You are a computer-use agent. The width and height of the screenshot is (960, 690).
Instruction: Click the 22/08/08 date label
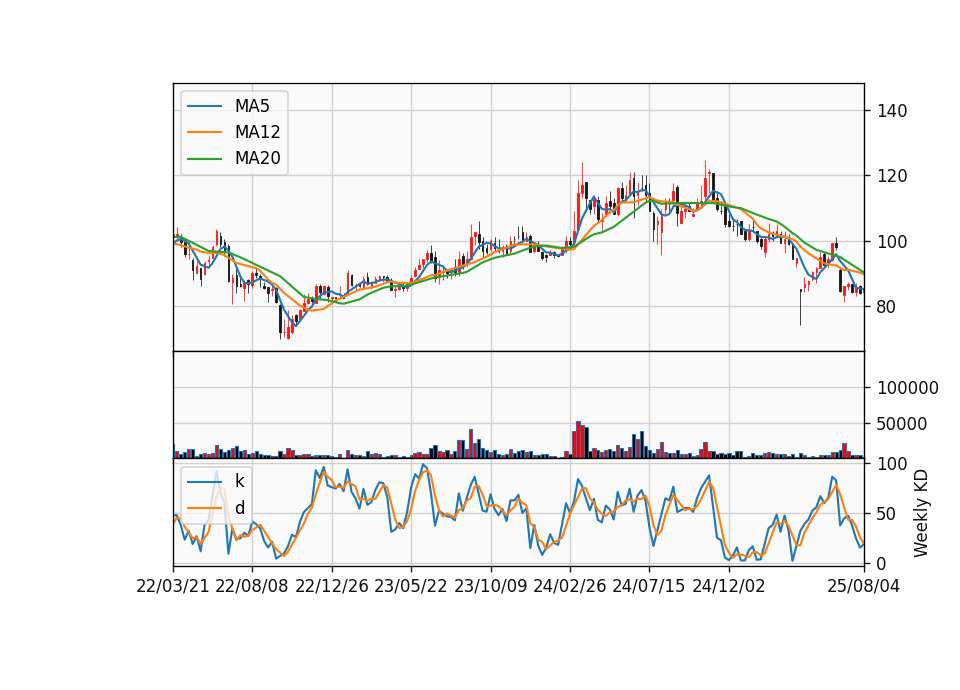coord(252,586)
